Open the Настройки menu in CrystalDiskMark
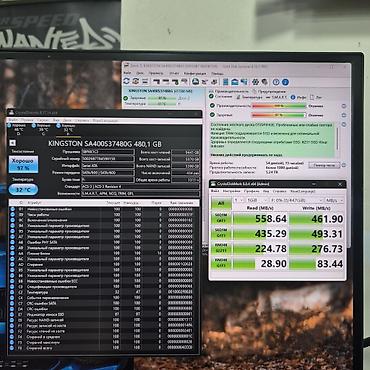 point(231,191)
